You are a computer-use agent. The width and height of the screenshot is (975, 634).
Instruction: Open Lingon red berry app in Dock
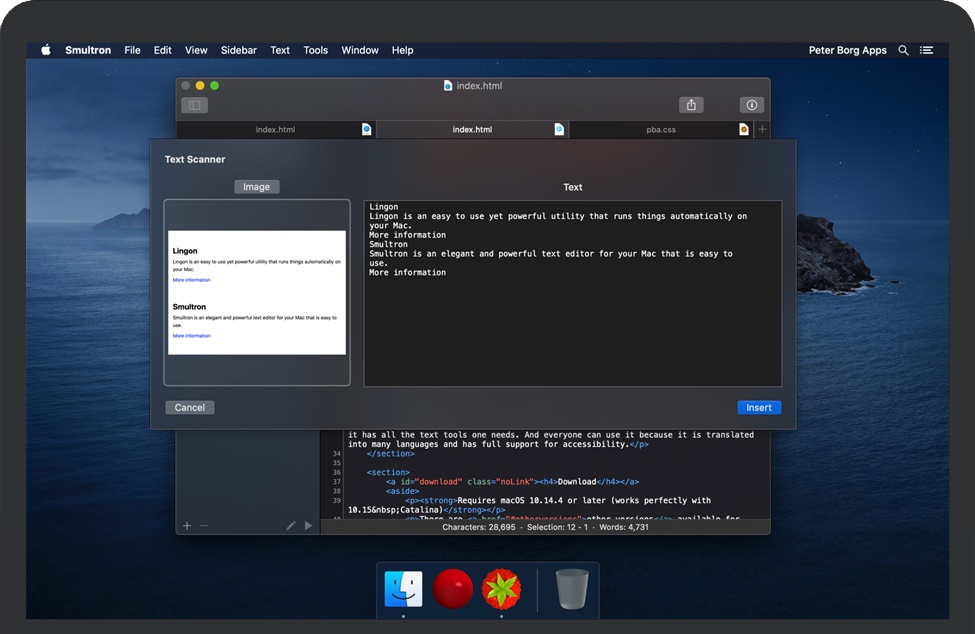[x=453, y=589]
